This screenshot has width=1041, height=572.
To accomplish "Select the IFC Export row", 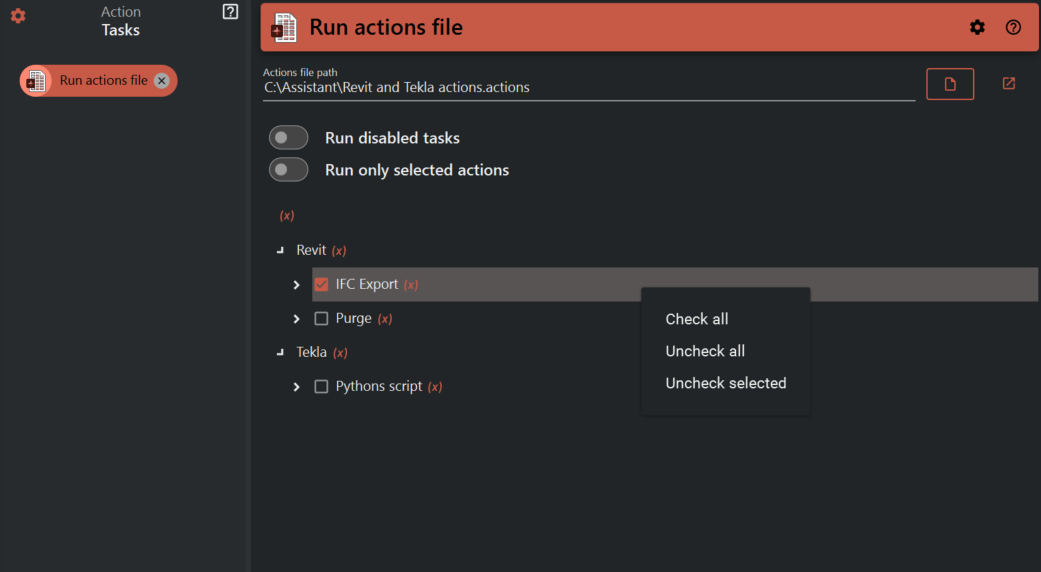I will 675,285.
